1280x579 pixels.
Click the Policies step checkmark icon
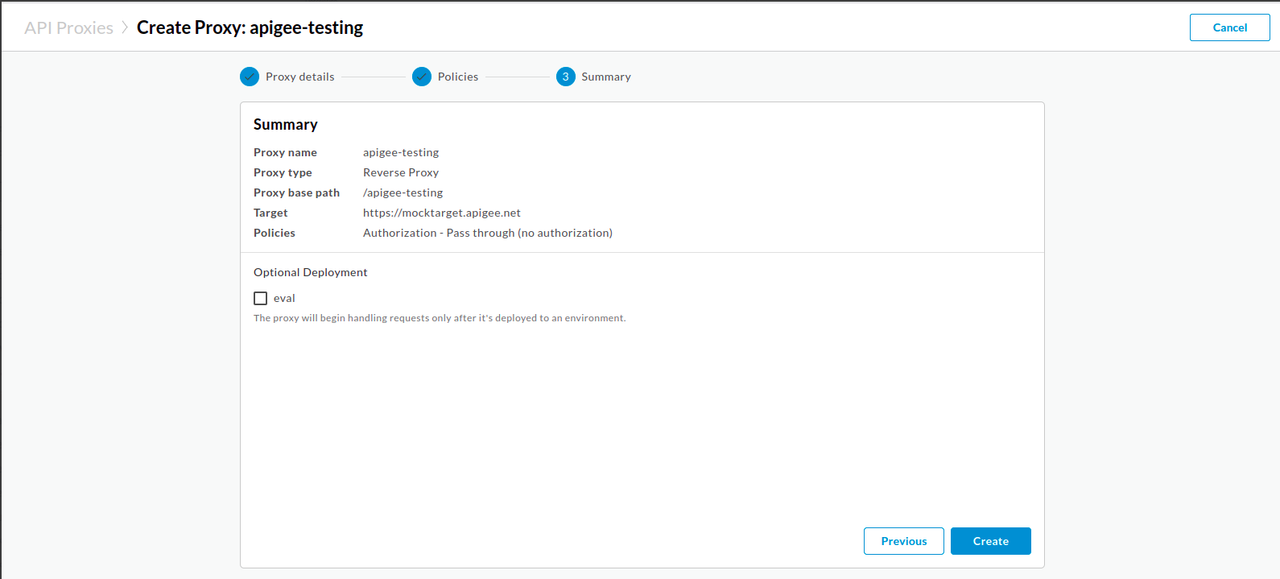[x=421, y=76]
